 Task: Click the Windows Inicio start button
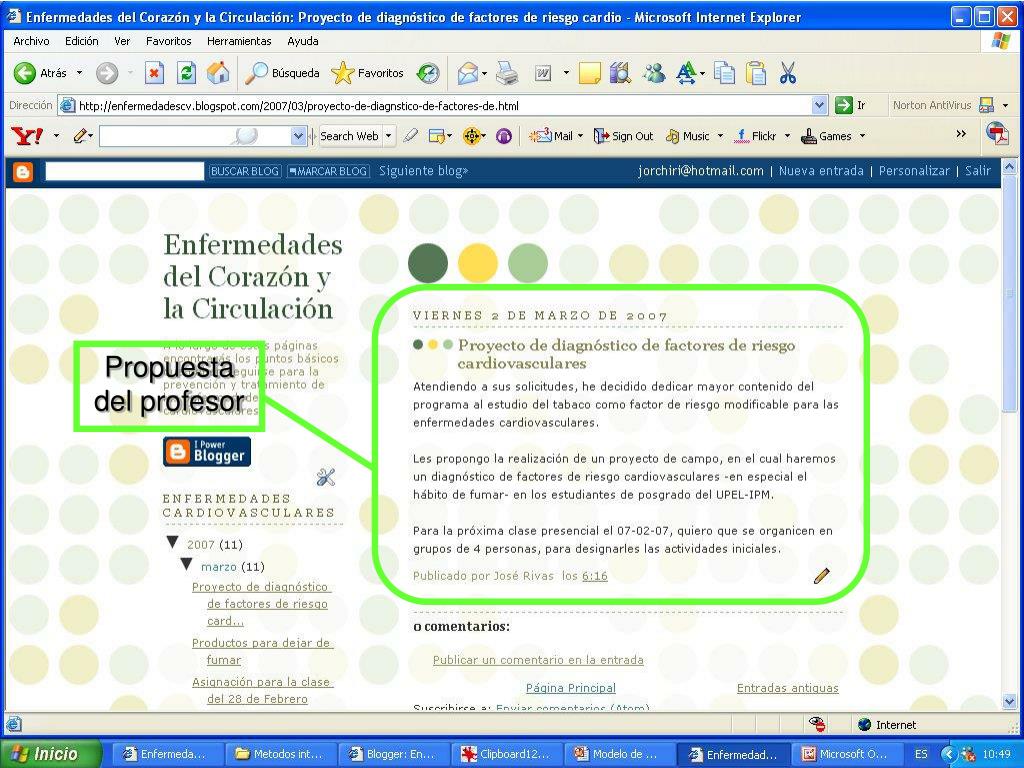click(x=51, y=754)
